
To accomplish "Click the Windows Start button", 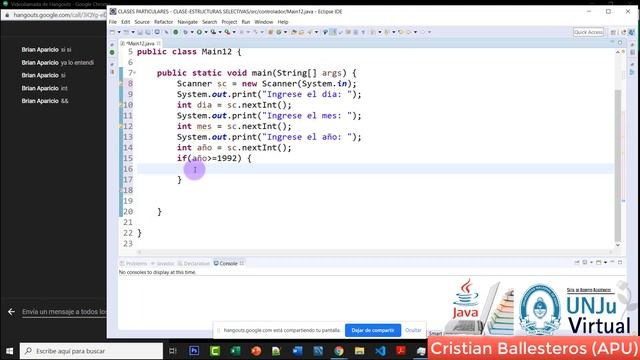I will [x=9, y=351].
